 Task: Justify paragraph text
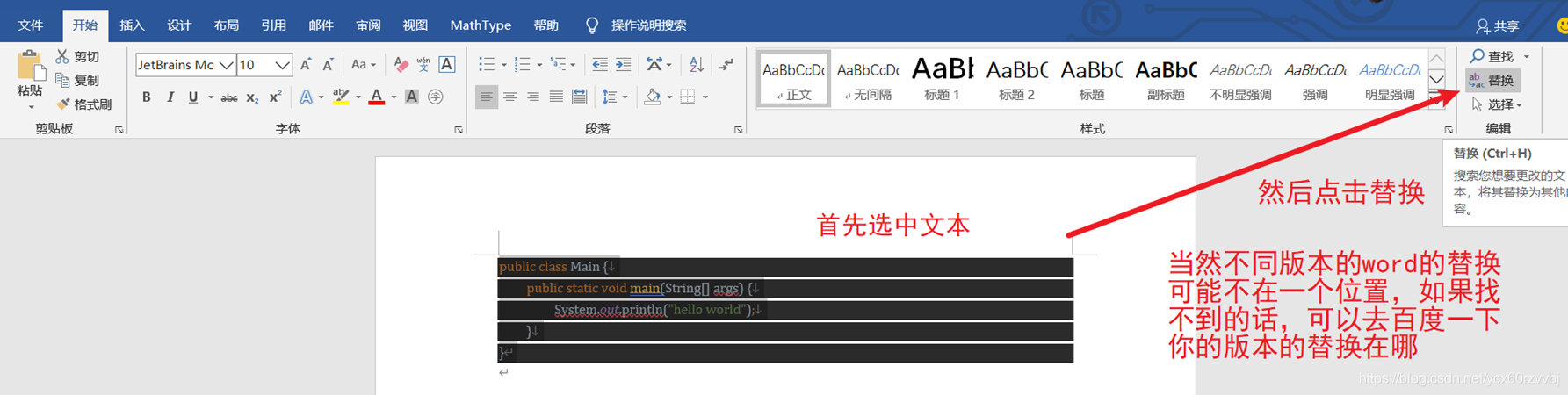coord(556,97)
